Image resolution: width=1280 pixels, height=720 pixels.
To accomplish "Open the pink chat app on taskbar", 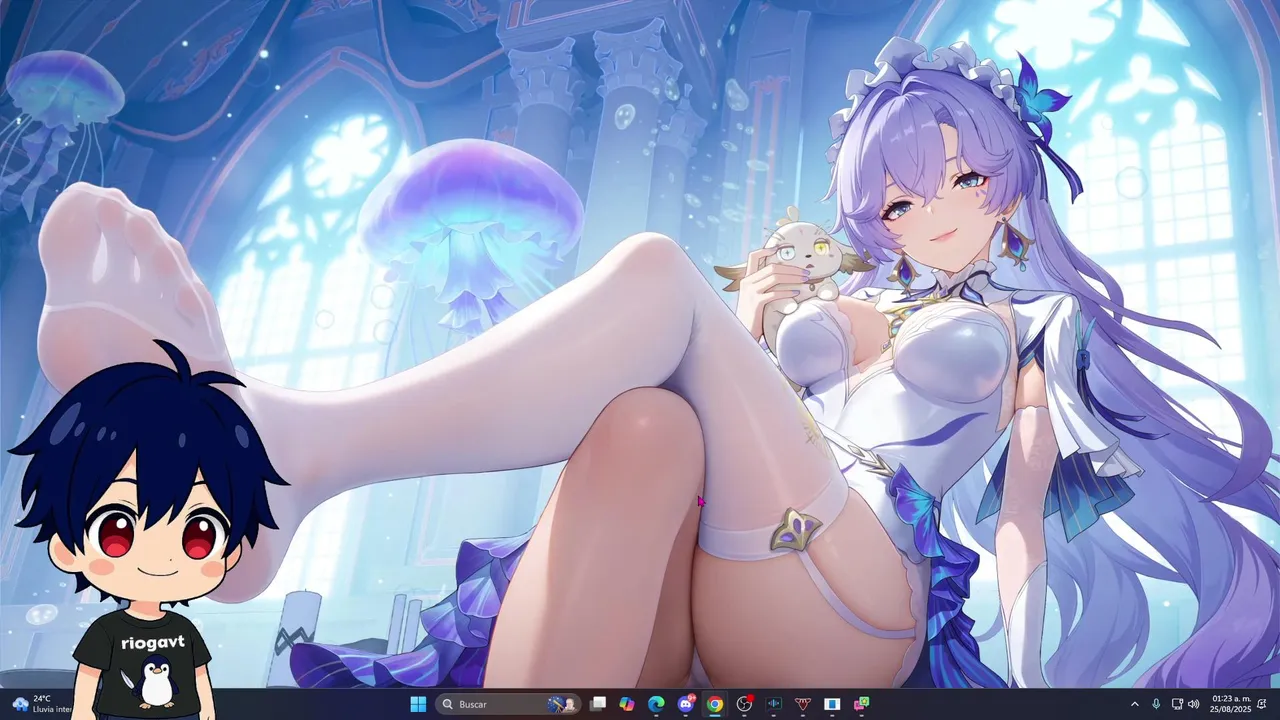I will click(861, 704).
